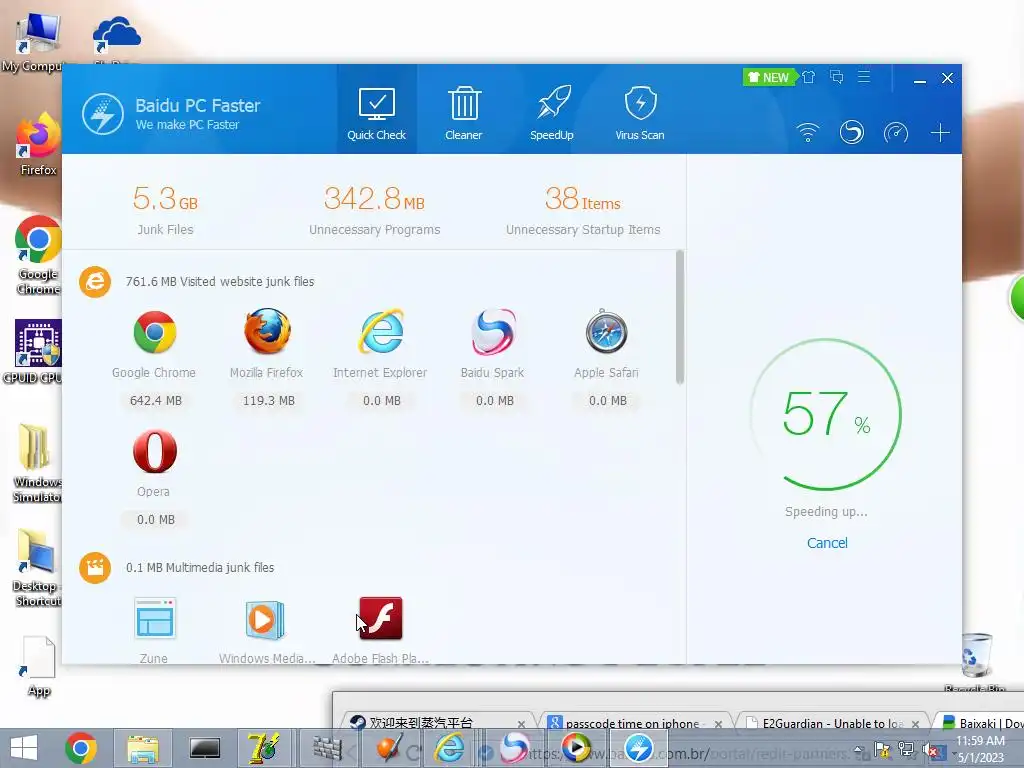This screenshot has height=768, width=1024.
Task: Click the Wi-Fi tool icon
Action: pos(808,133)
